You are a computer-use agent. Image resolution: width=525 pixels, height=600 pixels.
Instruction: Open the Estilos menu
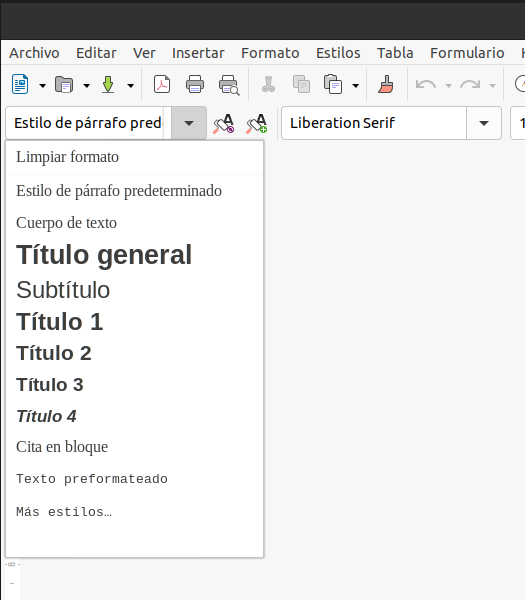point(338,53)
